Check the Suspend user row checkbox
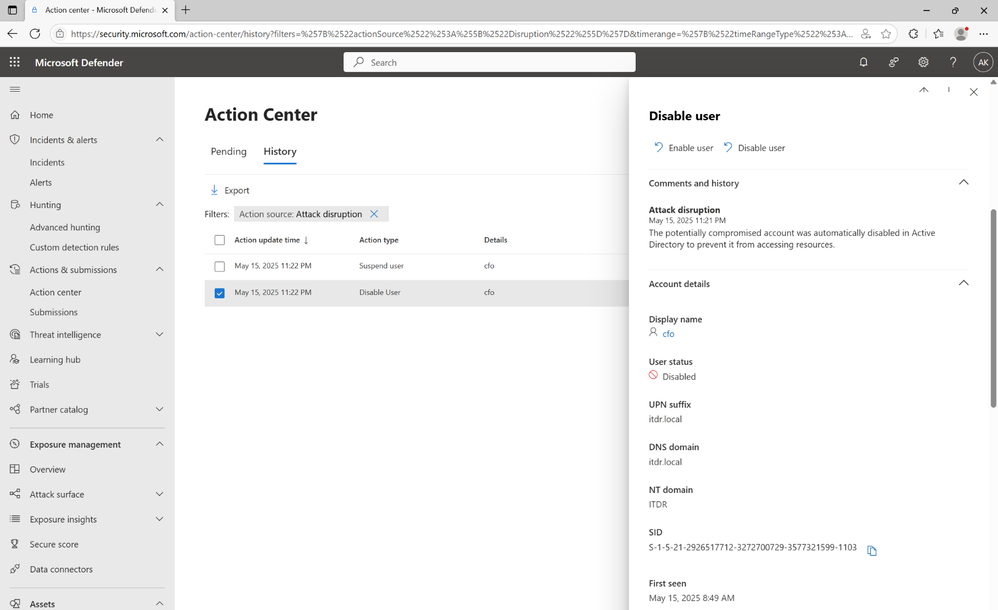 [220, 266]
